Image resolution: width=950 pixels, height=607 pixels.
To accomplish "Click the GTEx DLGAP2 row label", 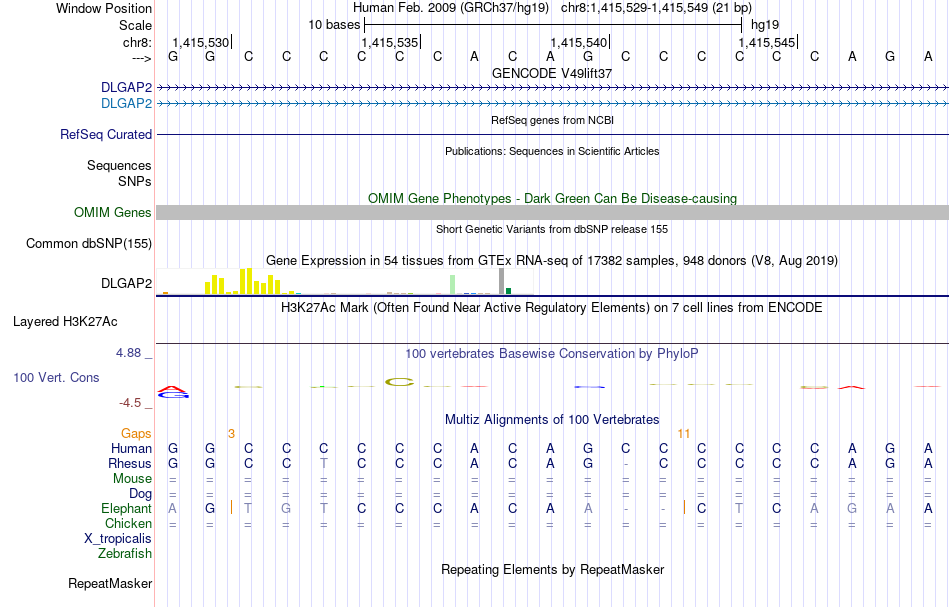I will coord(126,284).
